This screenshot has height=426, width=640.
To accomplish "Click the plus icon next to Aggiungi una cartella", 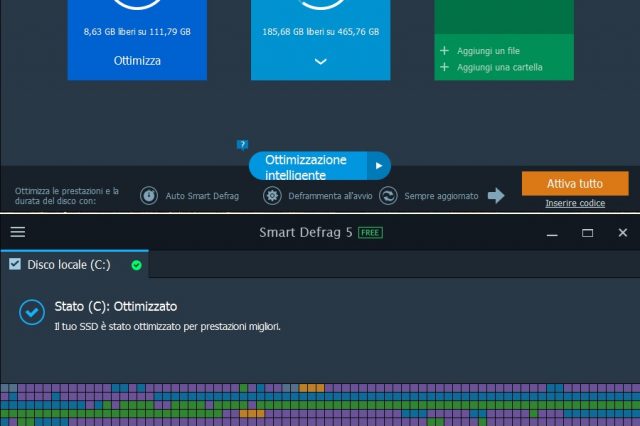I will 444,67.
